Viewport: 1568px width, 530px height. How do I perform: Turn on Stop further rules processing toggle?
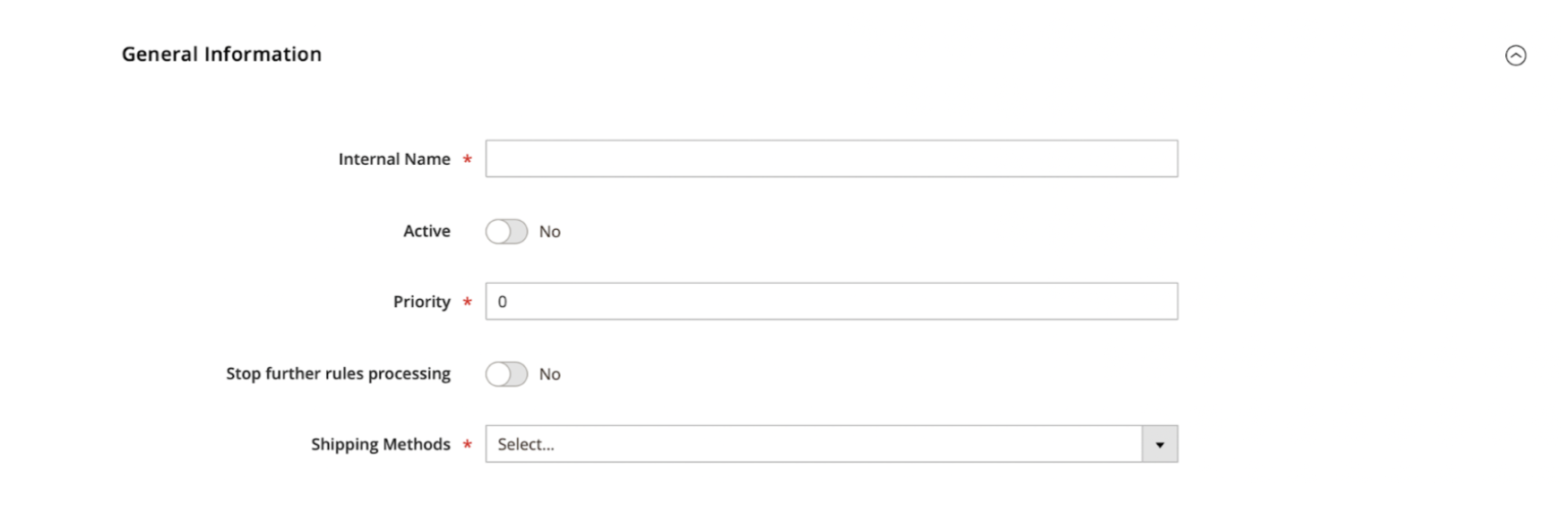tap(506, 374)
